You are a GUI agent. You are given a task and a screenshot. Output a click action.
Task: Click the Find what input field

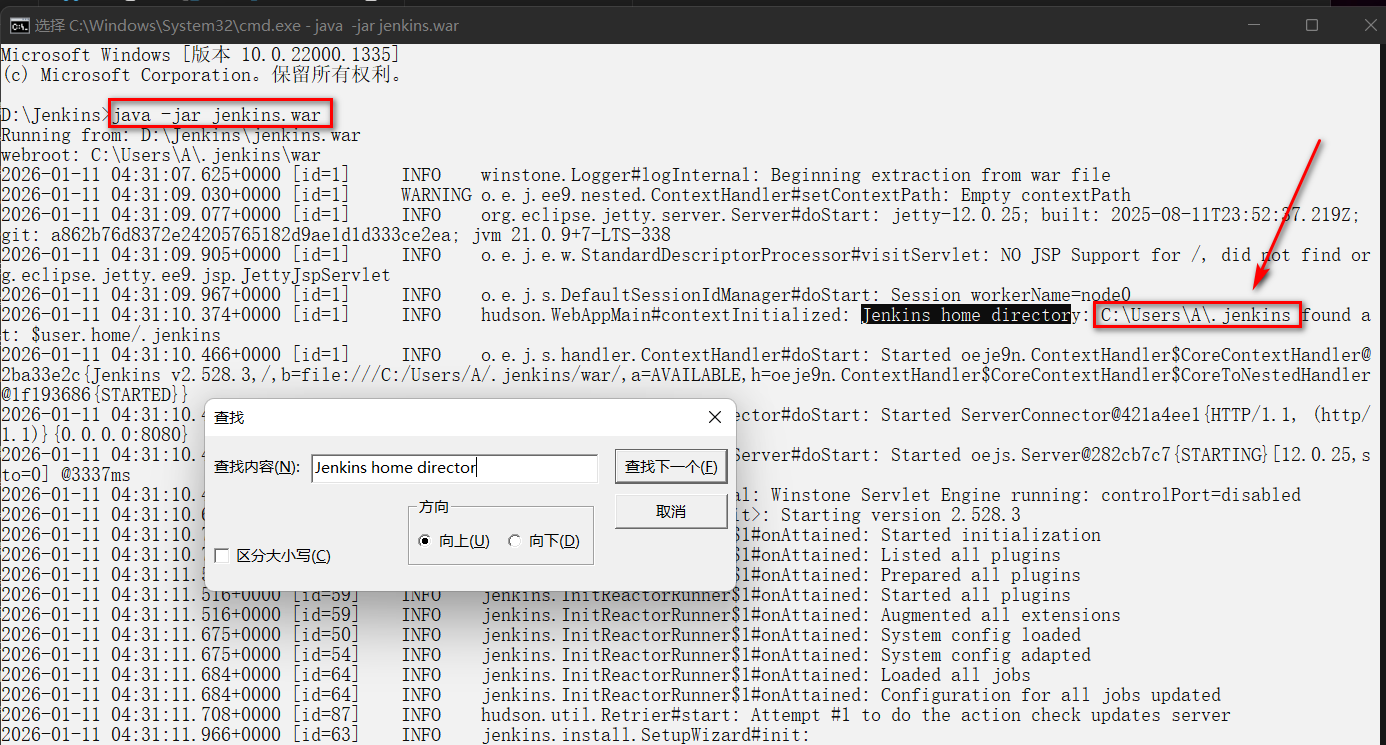point(454,467)
